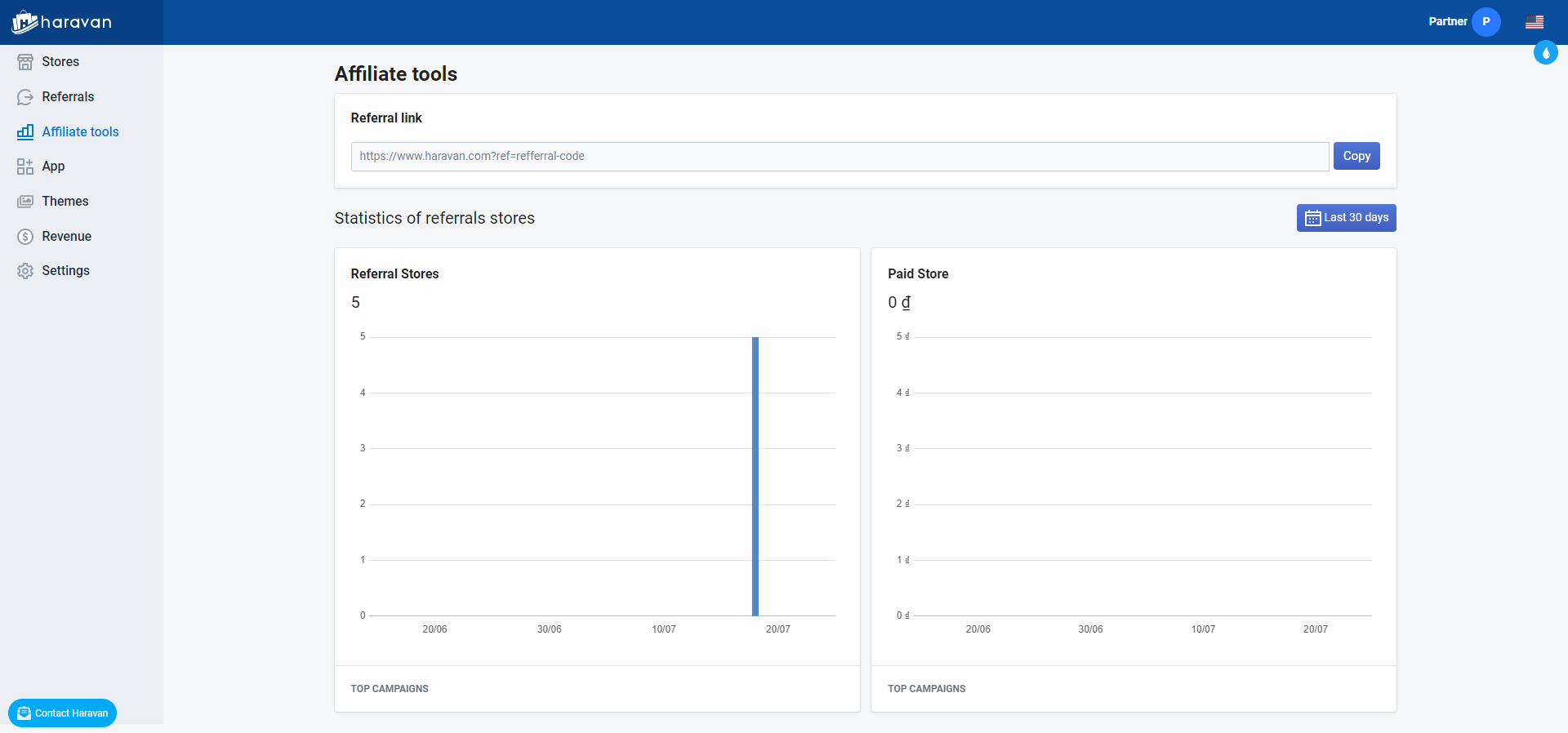
Task: Click the Affiliate tools chart icon
Action: (x=25, y=132)
